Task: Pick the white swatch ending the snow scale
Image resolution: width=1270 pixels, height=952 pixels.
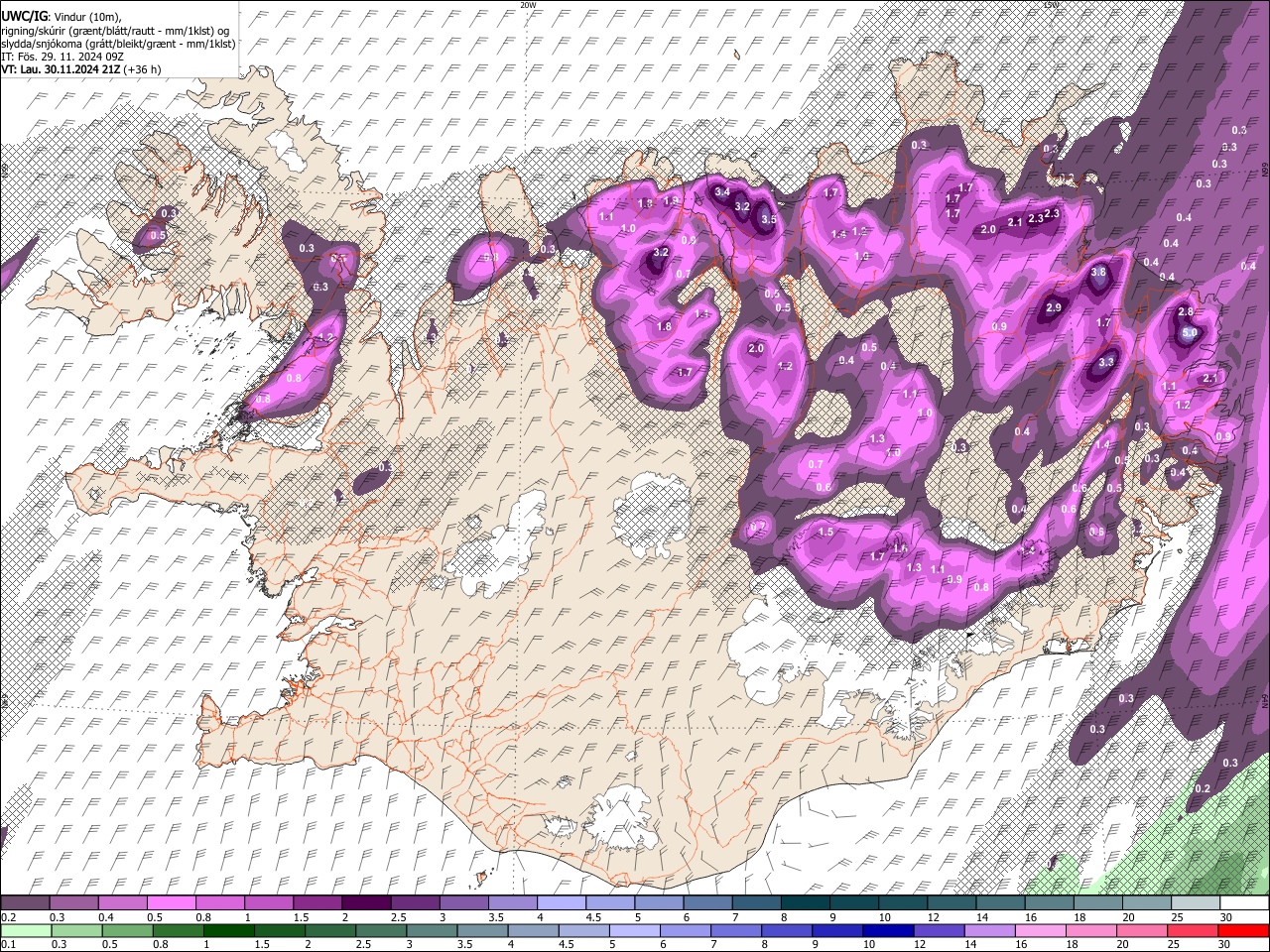Action: [1245, 903]
